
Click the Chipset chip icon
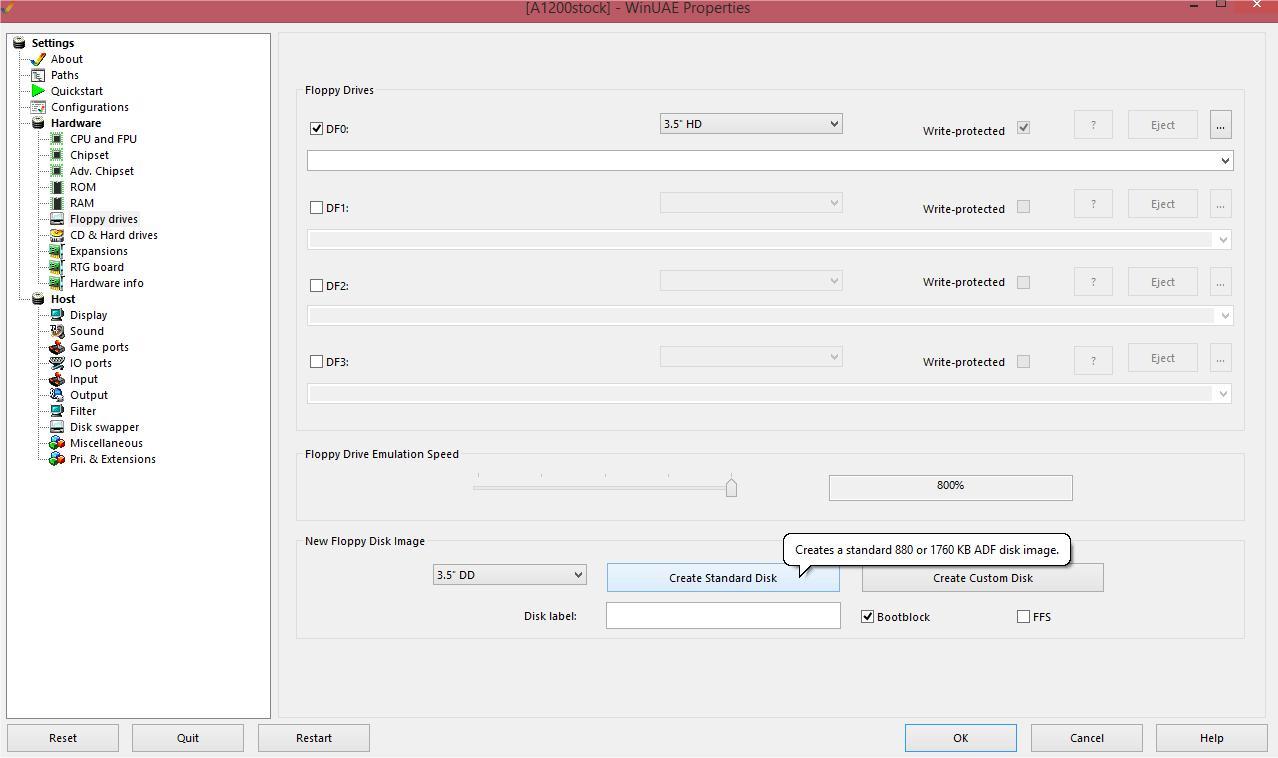point(57,155)
